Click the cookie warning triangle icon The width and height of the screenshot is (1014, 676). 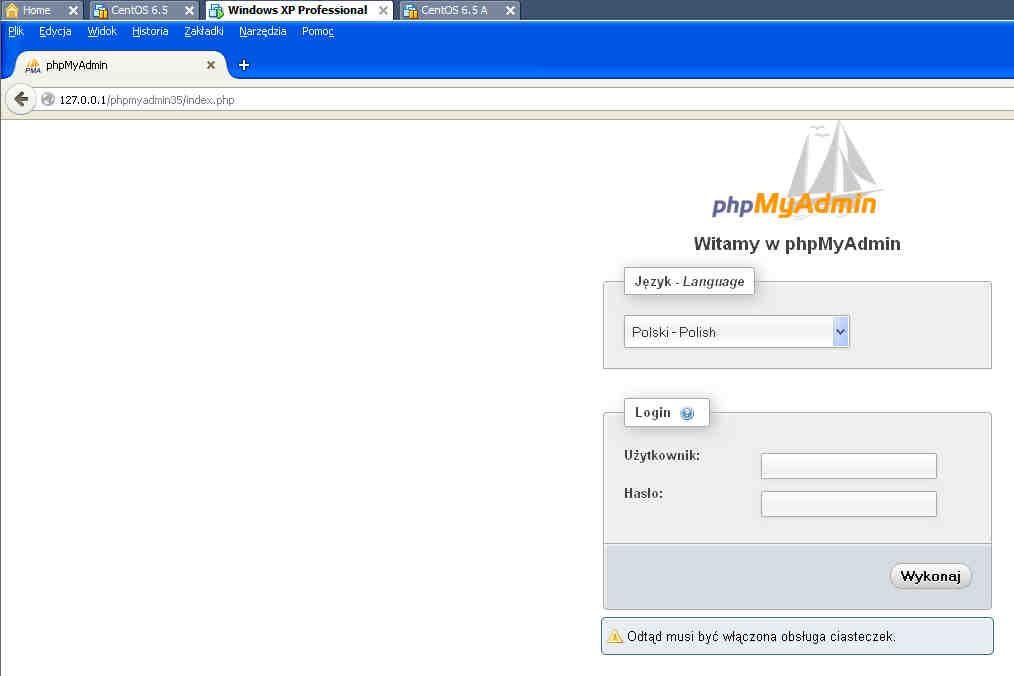[615, 637]
